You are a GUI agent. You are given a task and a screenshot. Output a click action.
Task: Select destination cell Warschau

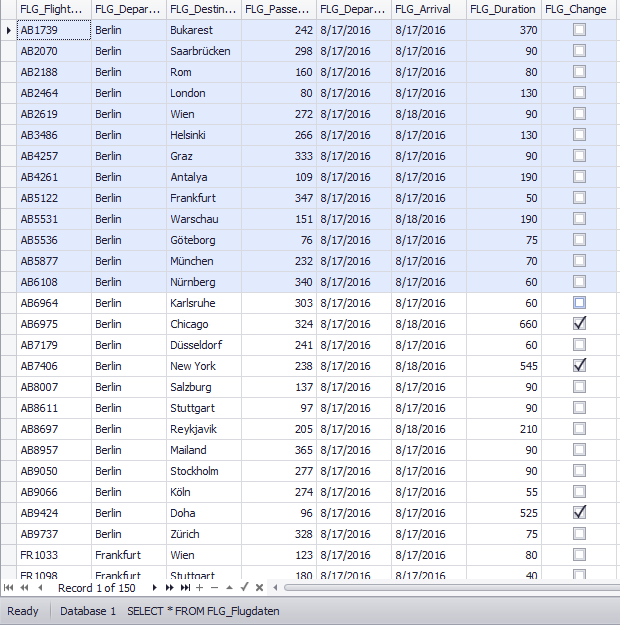204,219
